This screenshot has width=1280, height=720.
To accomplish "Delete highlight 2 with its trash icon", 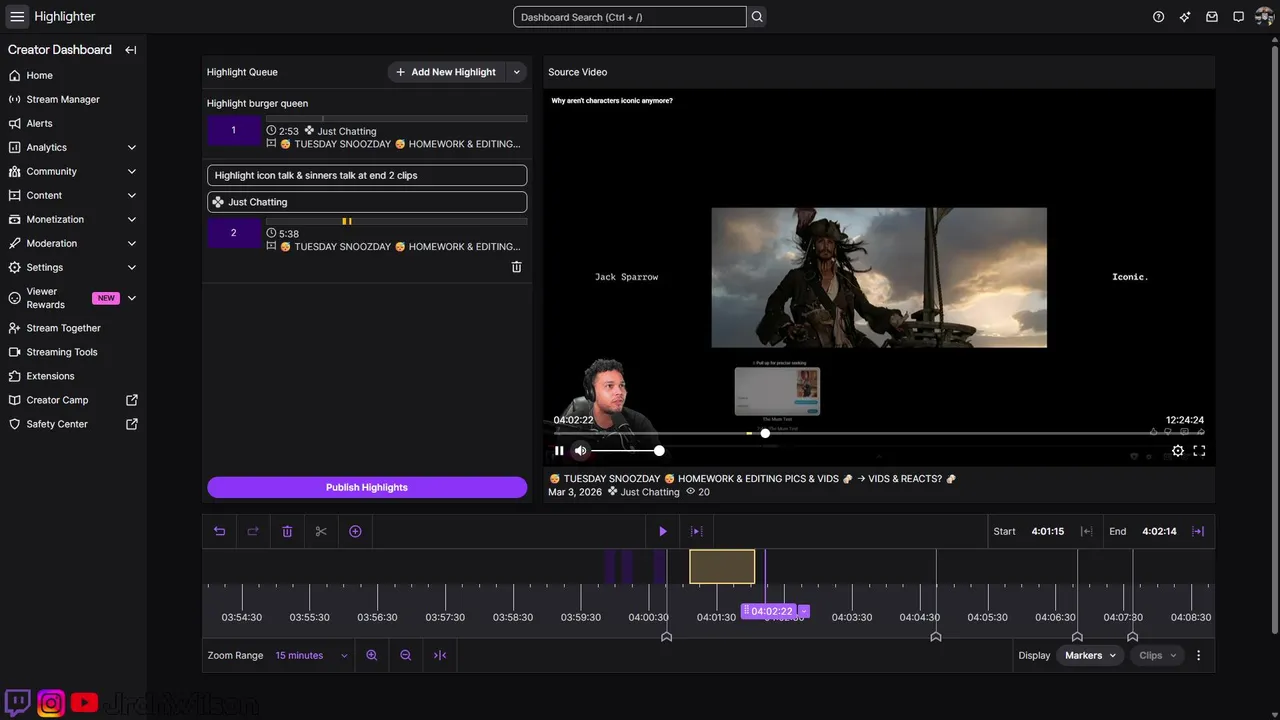I will 517,267.
